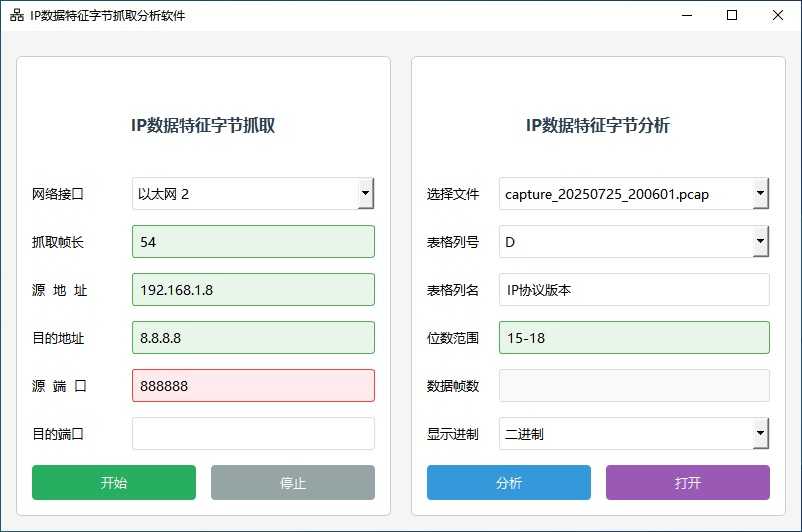802x532 pixels.
Task: Select the 目的地址 field showing 8.8.8.8
Action: point(253,338)
